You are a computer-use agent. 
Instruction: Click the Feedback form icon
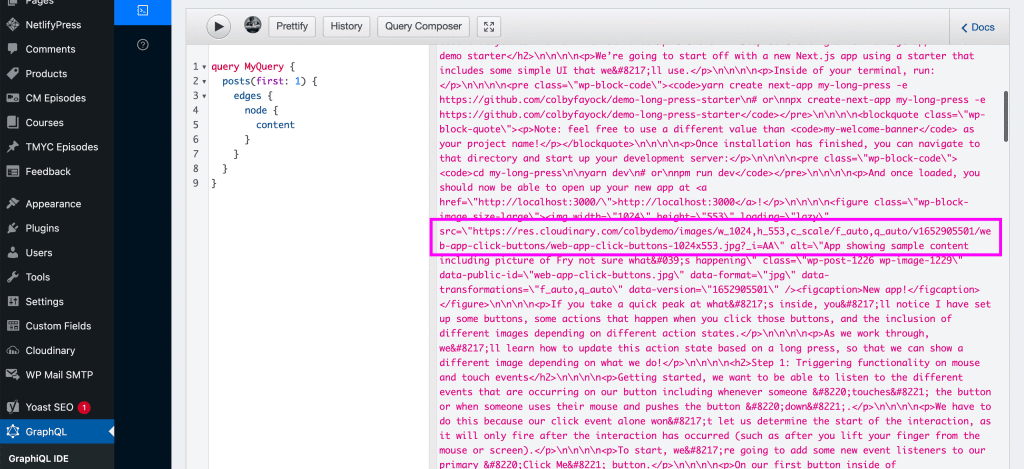coord(12,172)
